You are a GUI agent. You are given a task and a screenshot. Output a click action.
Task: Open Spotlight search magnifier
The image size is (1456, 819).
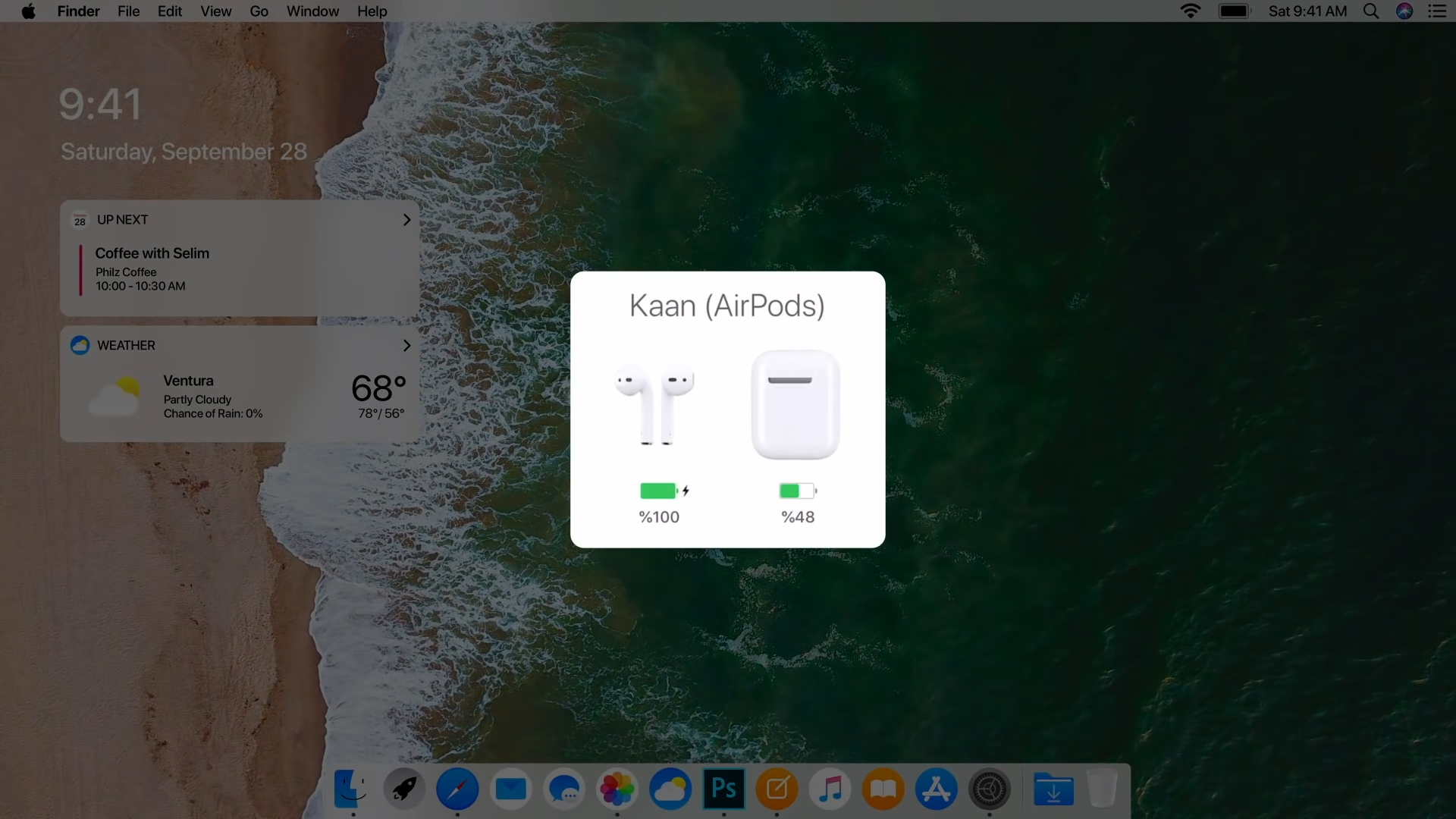pyautogui.click(x=1371, y=11)
